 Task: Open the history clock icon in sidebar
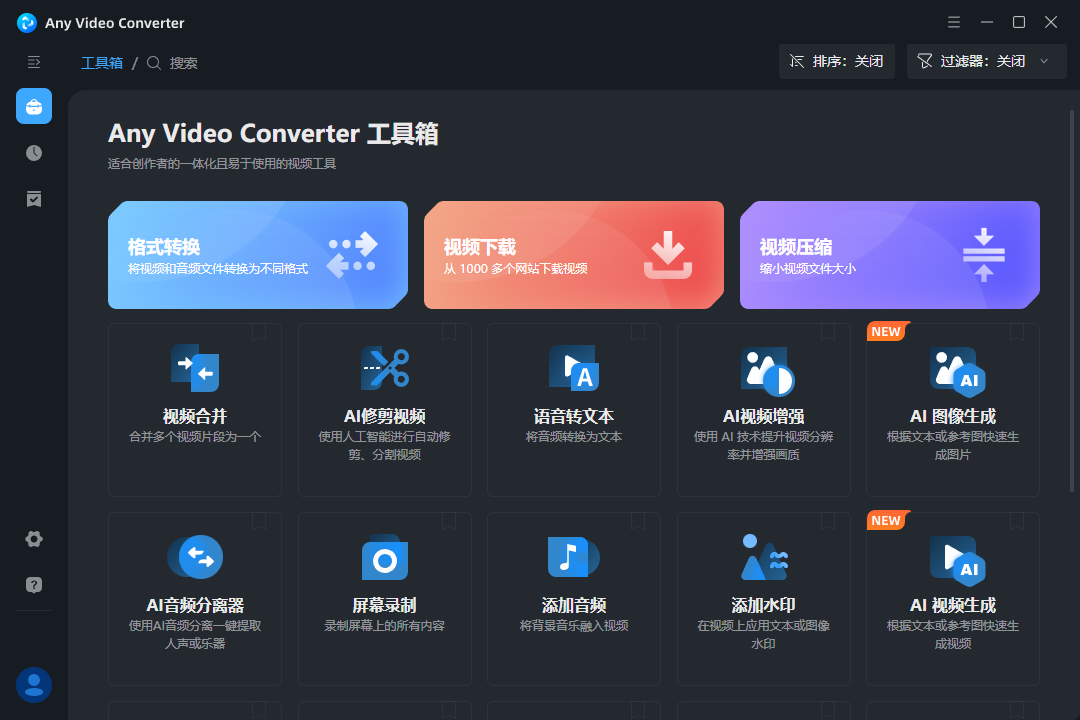34,153
